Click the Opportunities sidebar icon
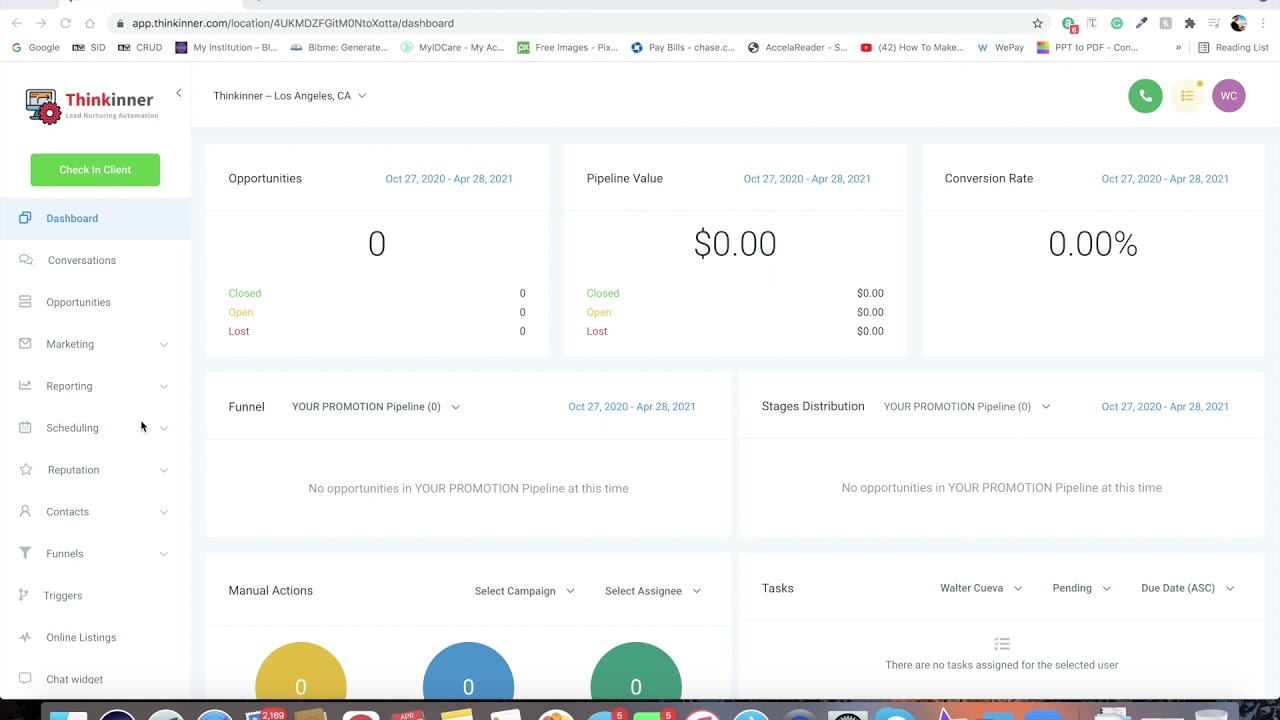1280x720 pixels. click(x=25, y=302)
